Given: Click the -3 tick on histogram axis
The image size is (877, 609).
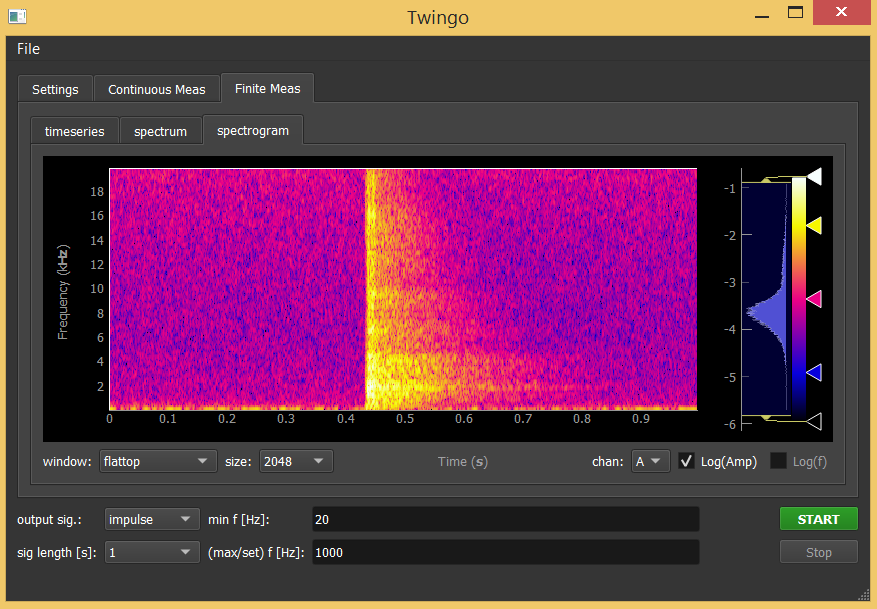Looking at the screenshot, I should [x=729, y=282].
